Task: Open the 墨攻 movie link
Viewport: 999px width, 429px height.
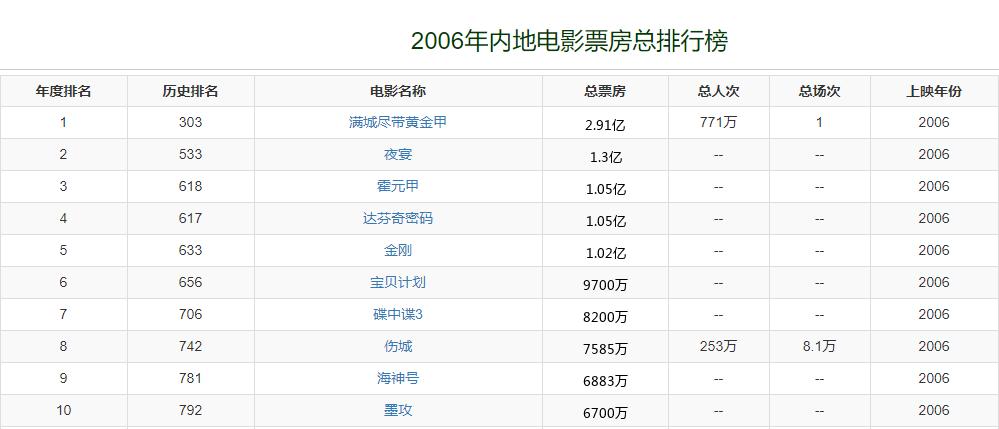Action: click(398, 410)
